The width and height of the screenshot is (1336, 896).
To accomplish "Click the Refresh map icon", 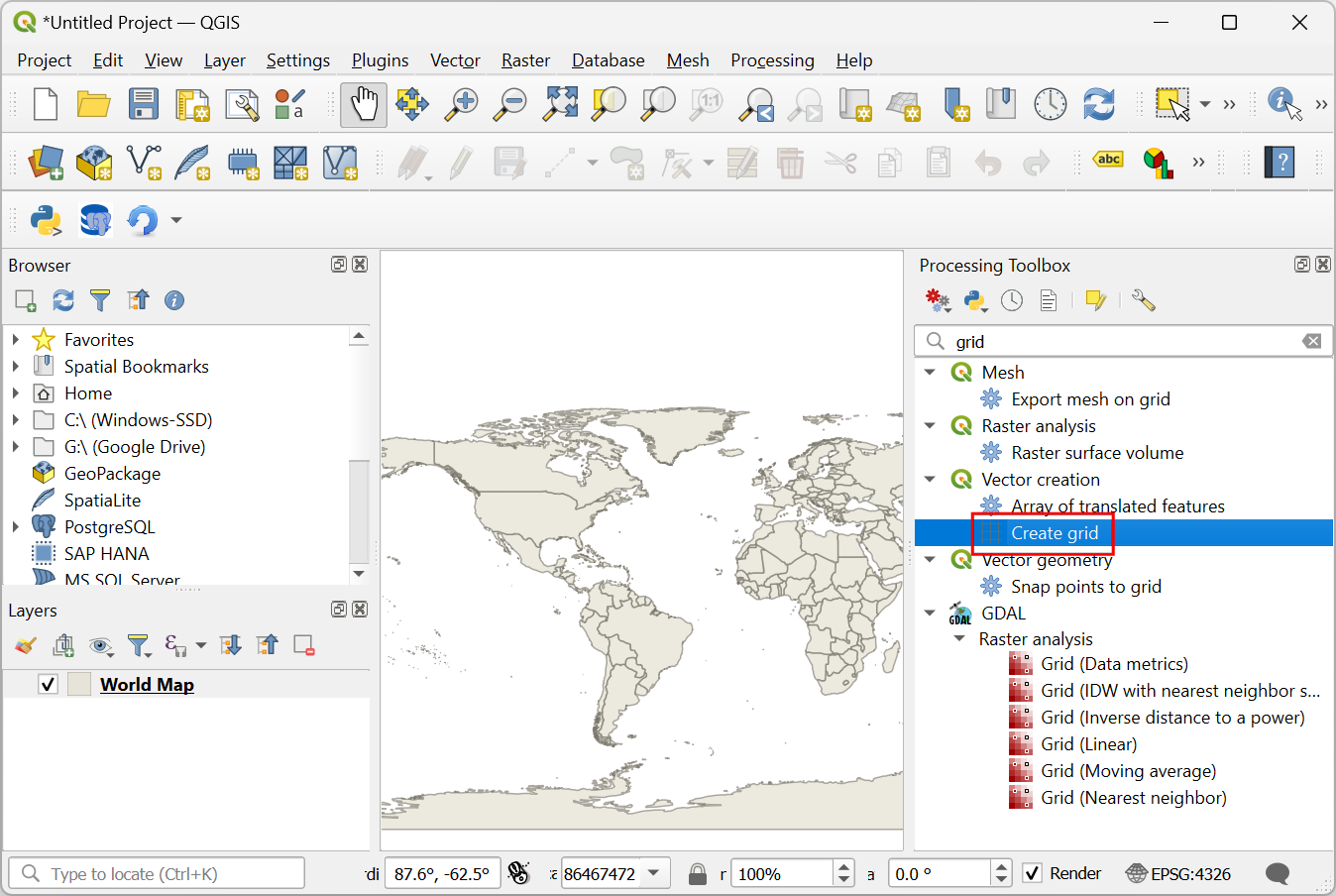I will click(x=1098, y=104).
